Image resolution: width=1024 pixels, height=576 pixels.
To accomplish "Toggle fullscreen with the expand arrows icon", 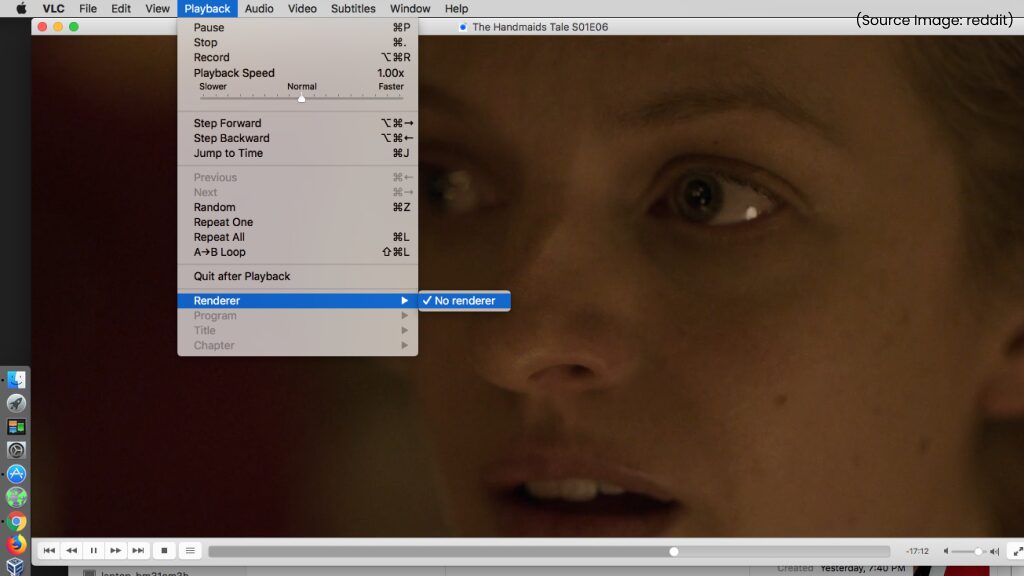I will coord(1015,551).
